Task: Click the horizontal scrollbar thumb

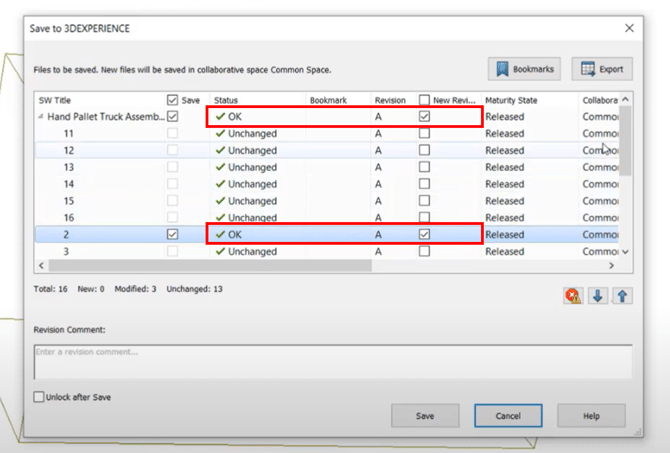Action: [x=210, y=265]
